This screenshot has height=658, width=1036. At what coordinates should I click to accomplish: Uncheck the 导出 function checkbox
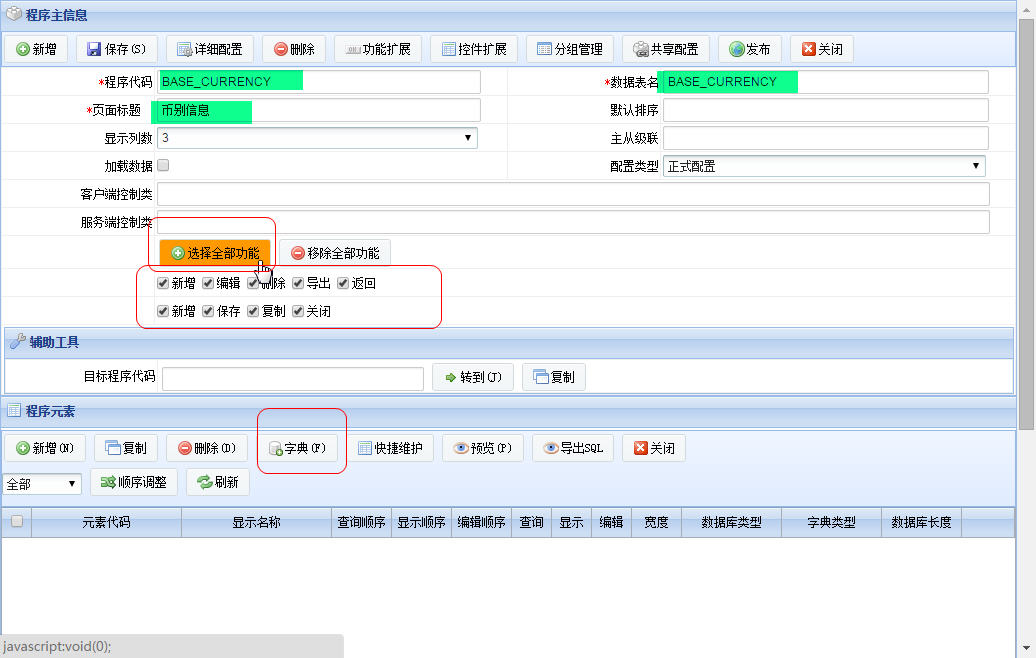pyautogui.click(x=298, y=283)
